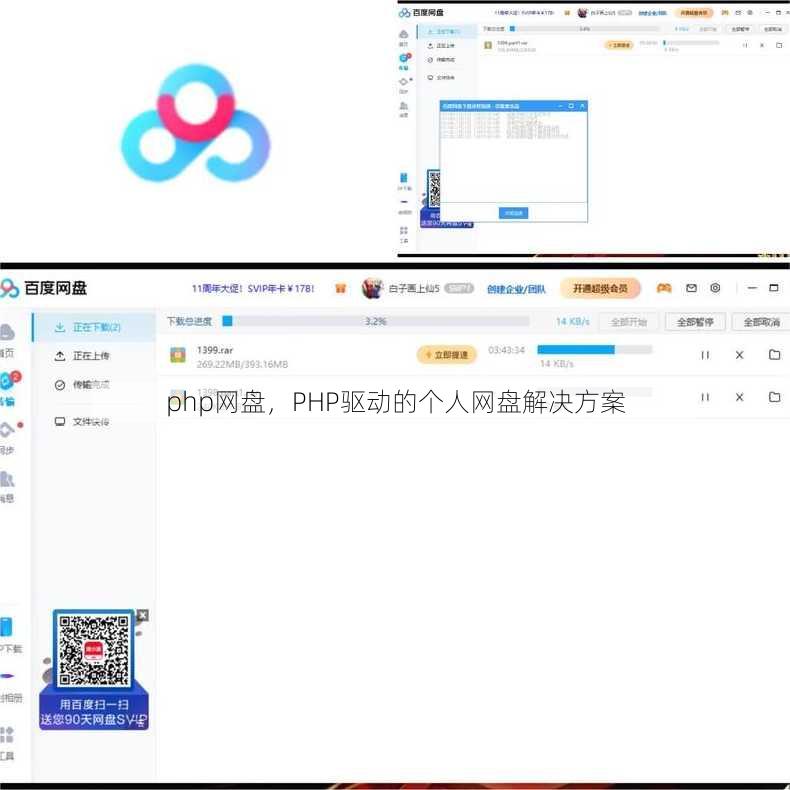Maximize the popup dialog in the small top window
This screenshot has width=790, height=790.
tap(571, 106)
